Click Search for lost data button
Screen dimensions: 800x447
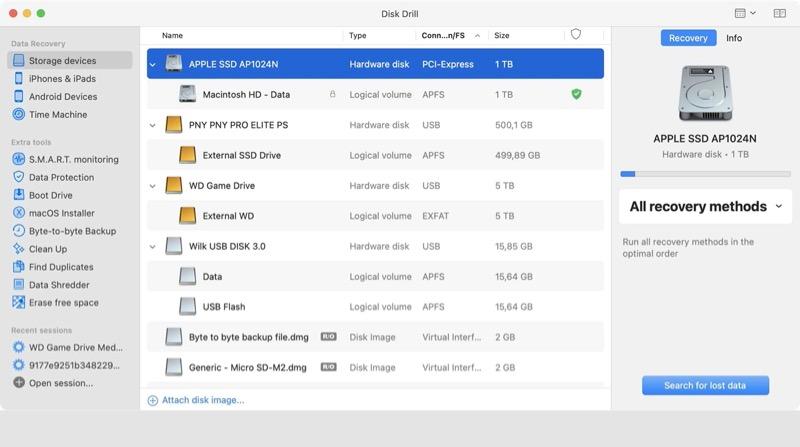tap(705, 385)
